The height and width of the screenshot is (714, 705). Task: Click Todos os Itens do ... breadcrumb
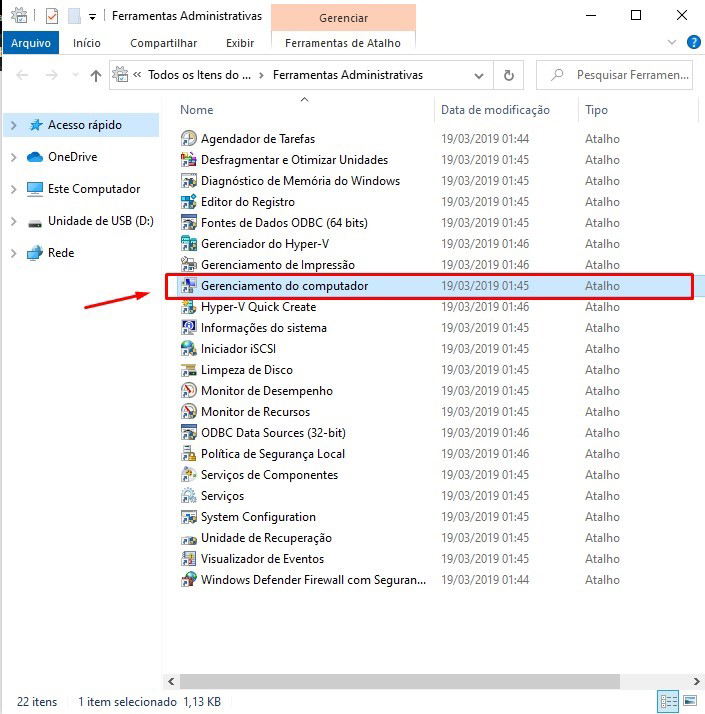point(199,75)
